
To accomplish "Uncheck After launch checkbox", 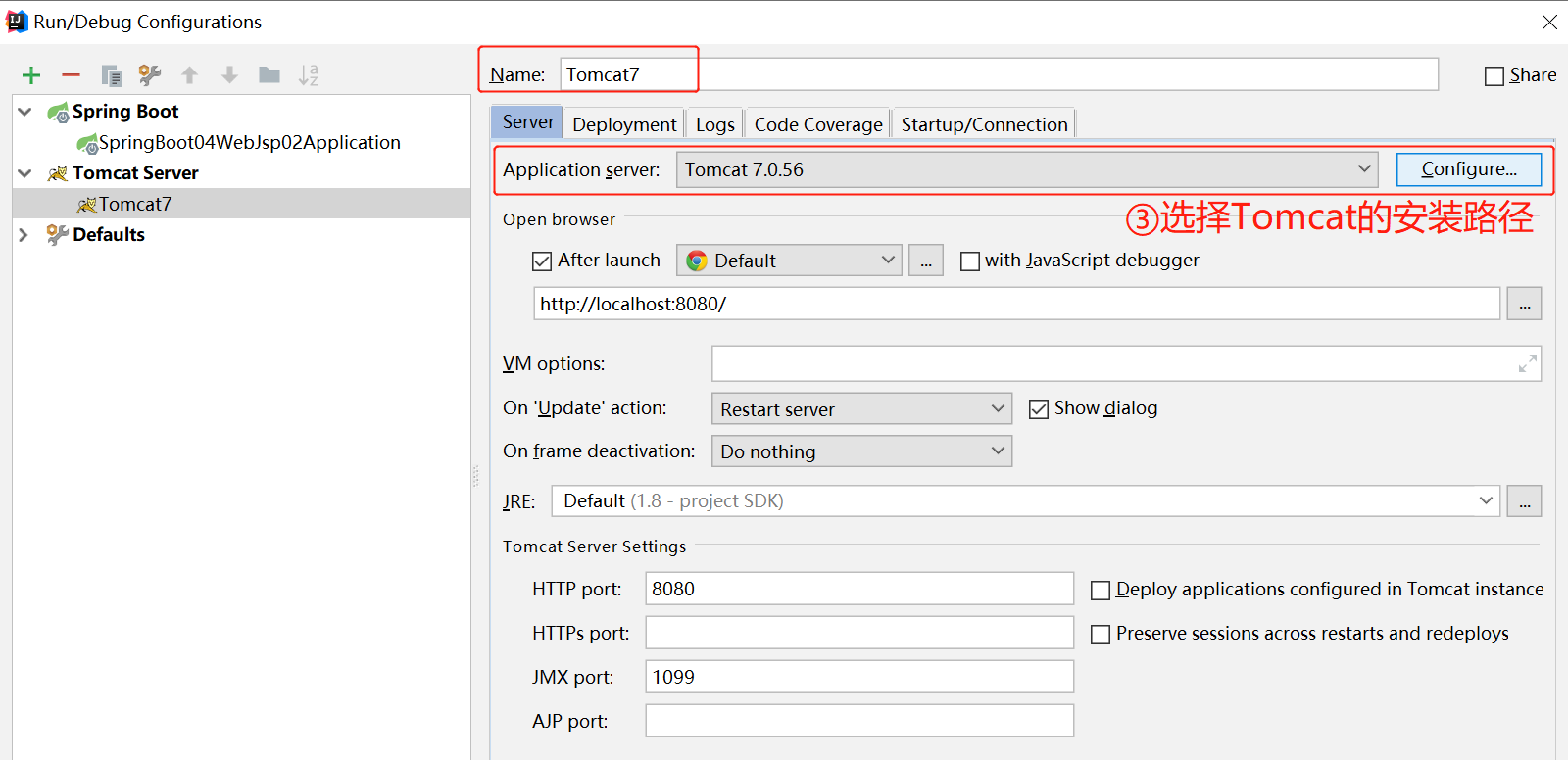I will (x=542, y=261).
